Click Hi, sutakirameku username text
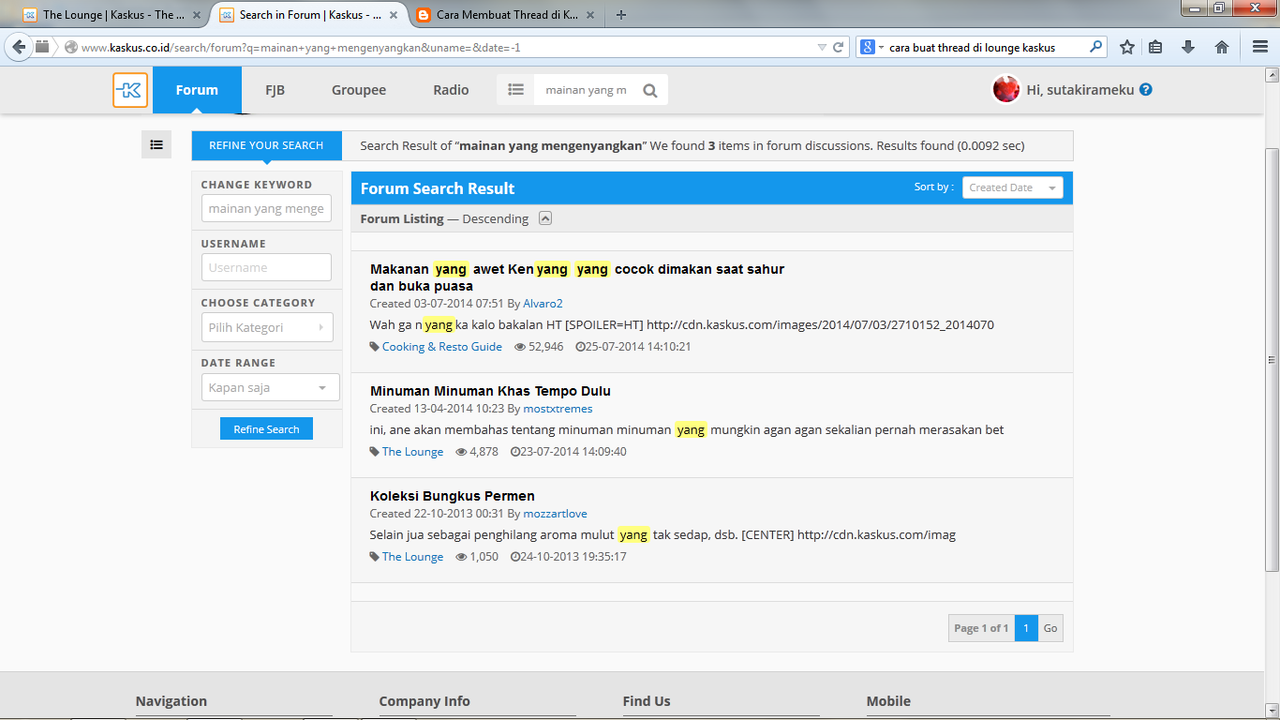 point(1080,89)
